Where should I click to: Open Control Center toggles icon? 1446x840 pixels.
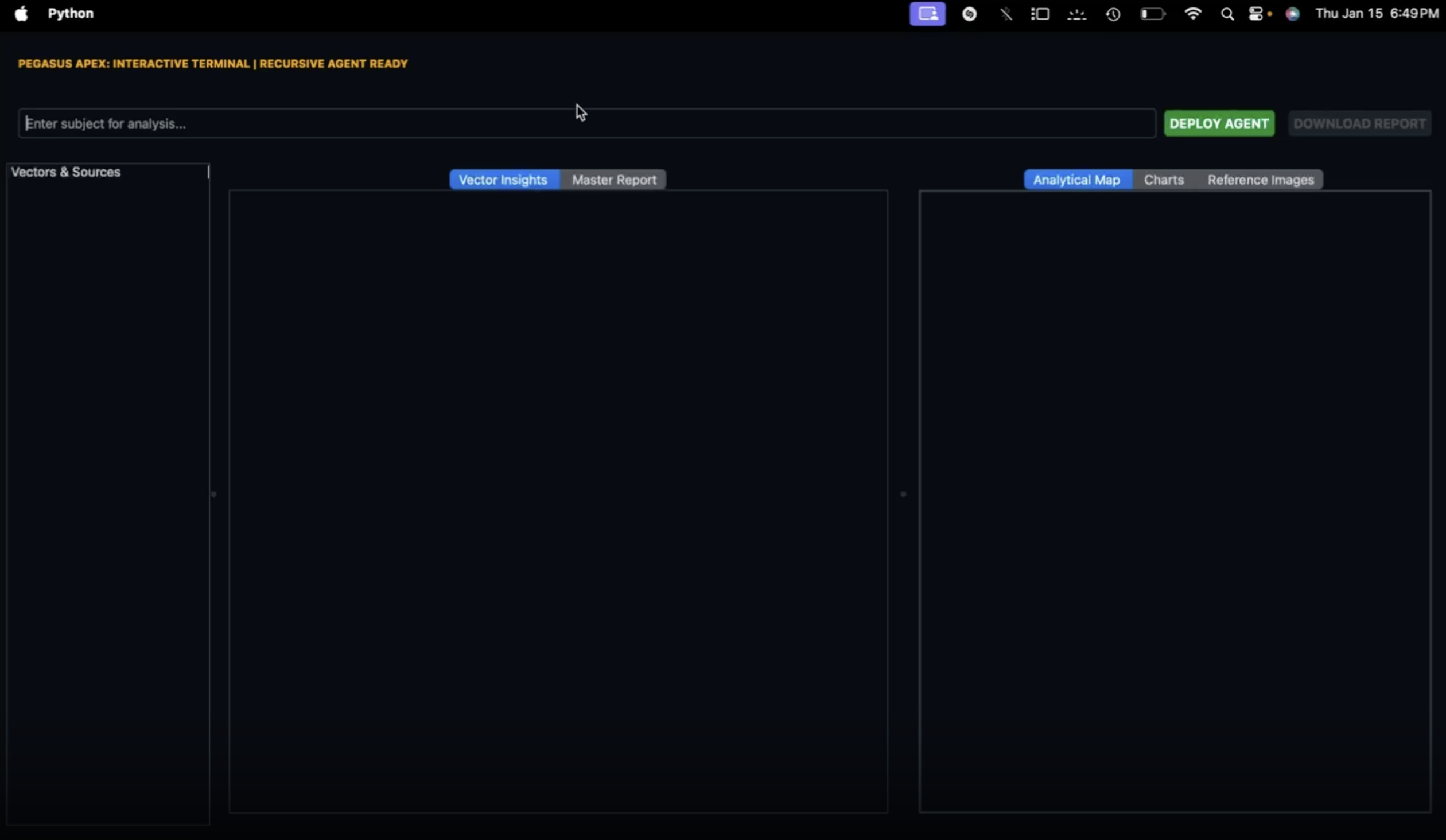[x=1255, y=14]
